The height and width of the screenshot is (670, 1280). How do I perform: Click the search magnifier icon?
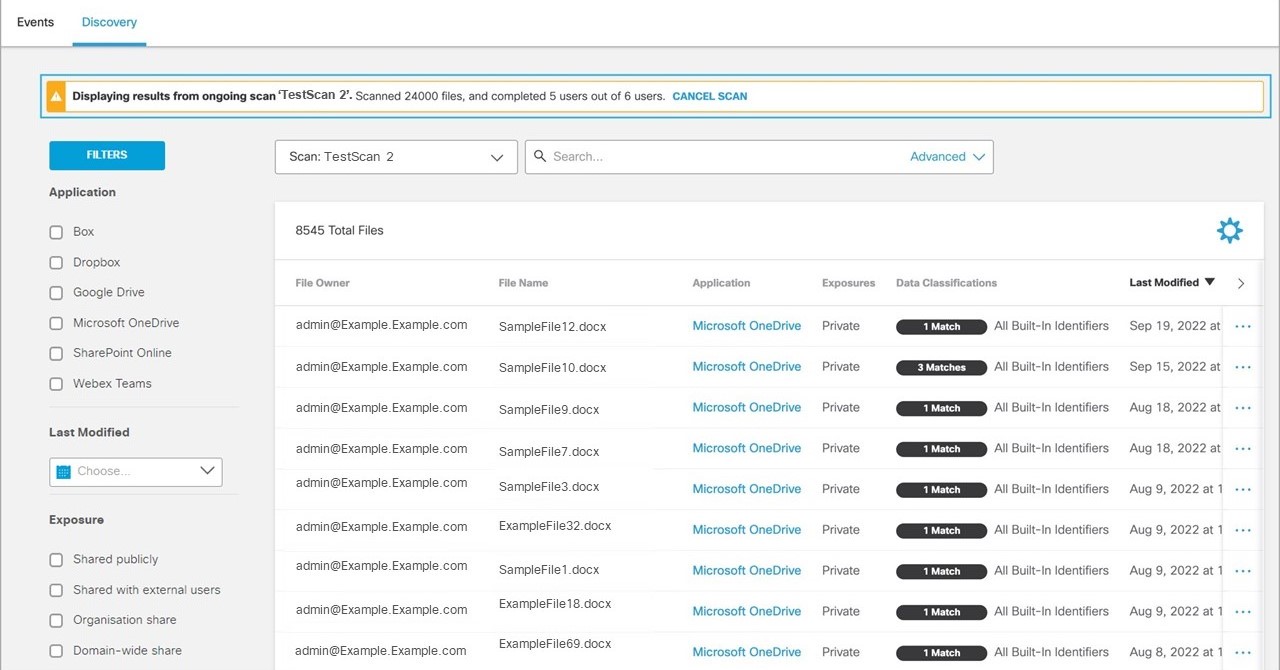click(x=540, y=156)
